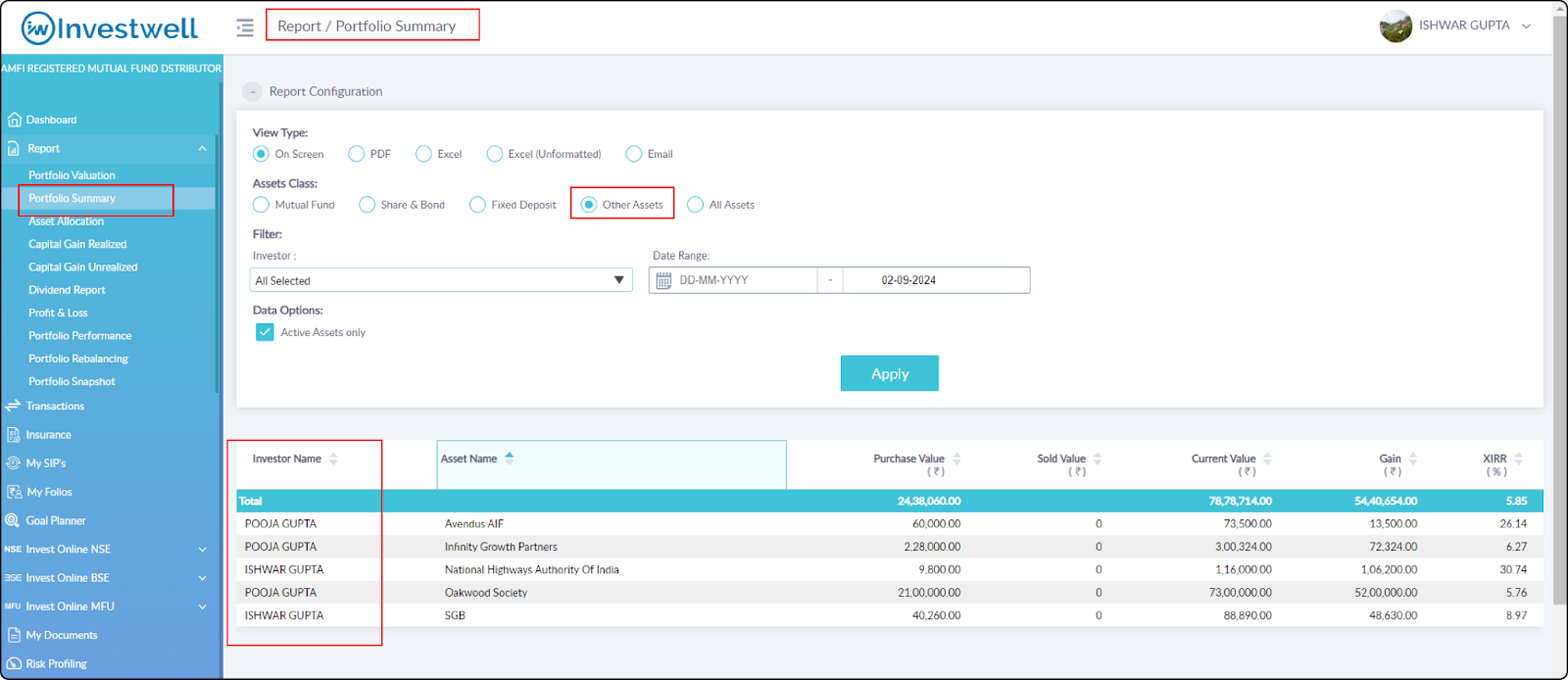Click the BSE badge icon
This screenshot has height=680, width=1568.
[13, 578]
